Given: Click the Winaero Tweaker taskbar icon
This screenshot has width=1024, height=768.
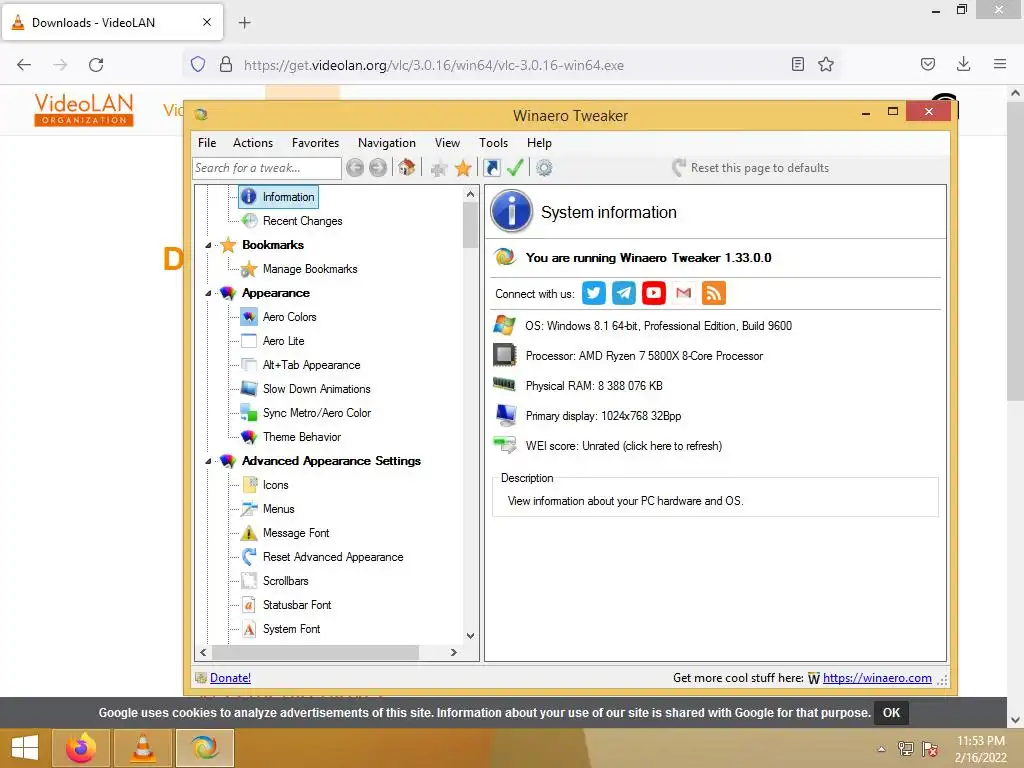Looking at the screenshot, I should 205,748.
